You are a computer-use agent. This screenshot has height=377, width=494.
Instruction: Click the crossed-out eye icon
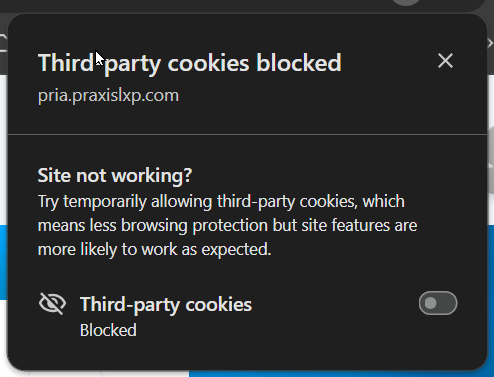52,303
